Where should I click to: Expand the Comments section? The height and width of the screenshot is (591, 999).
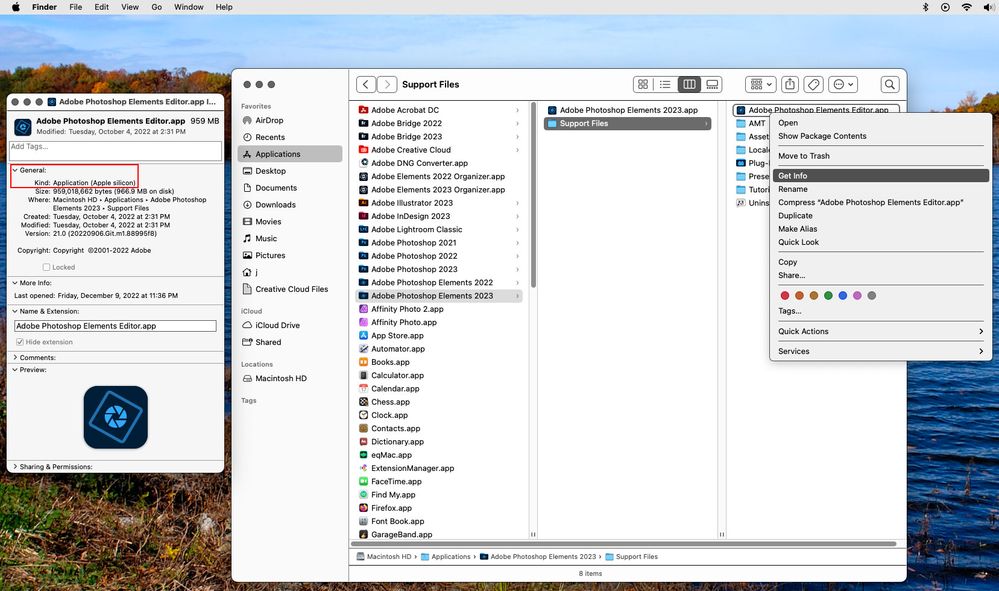pos(15,357)
